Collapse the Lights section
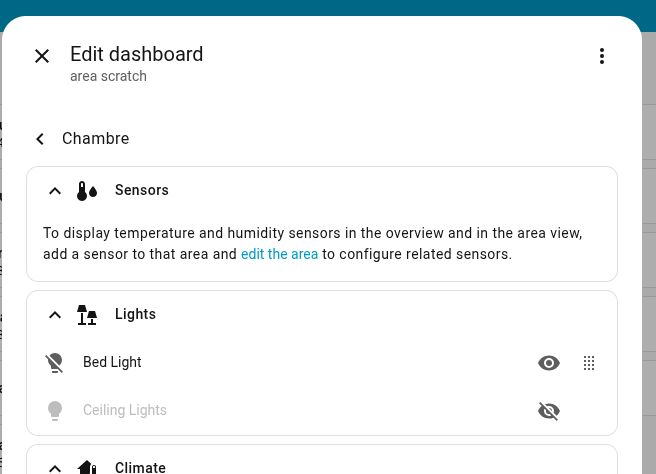Screen dimensions: 656x474 [55, 314]
